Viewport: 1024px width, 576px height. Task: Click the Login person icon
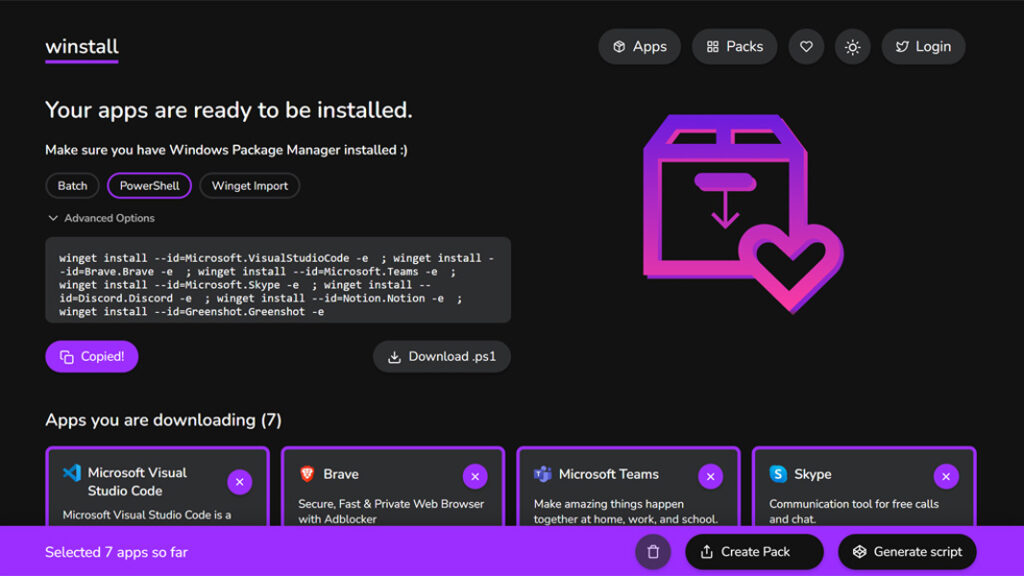904,46
